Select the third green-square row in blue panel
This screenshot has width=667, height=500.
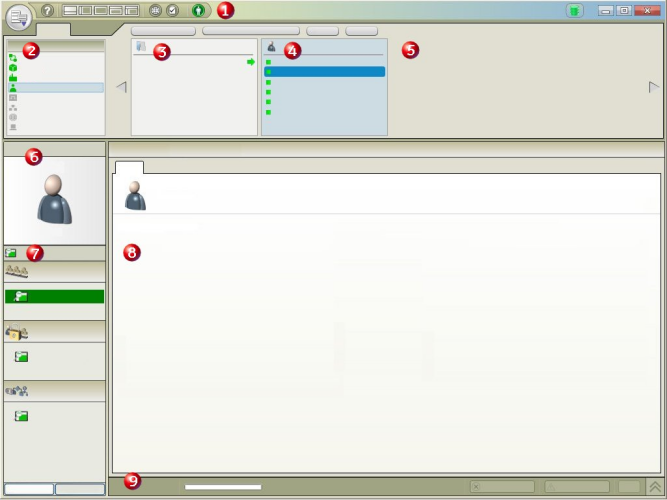[x=325, y=82]
